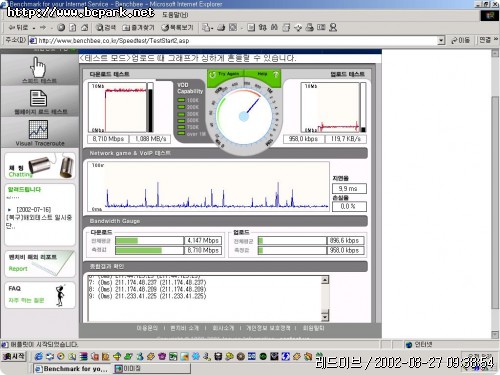Stop loading the page with Stop icon
The height and width of the screenshot is (375, 500).
coord(61,28)
